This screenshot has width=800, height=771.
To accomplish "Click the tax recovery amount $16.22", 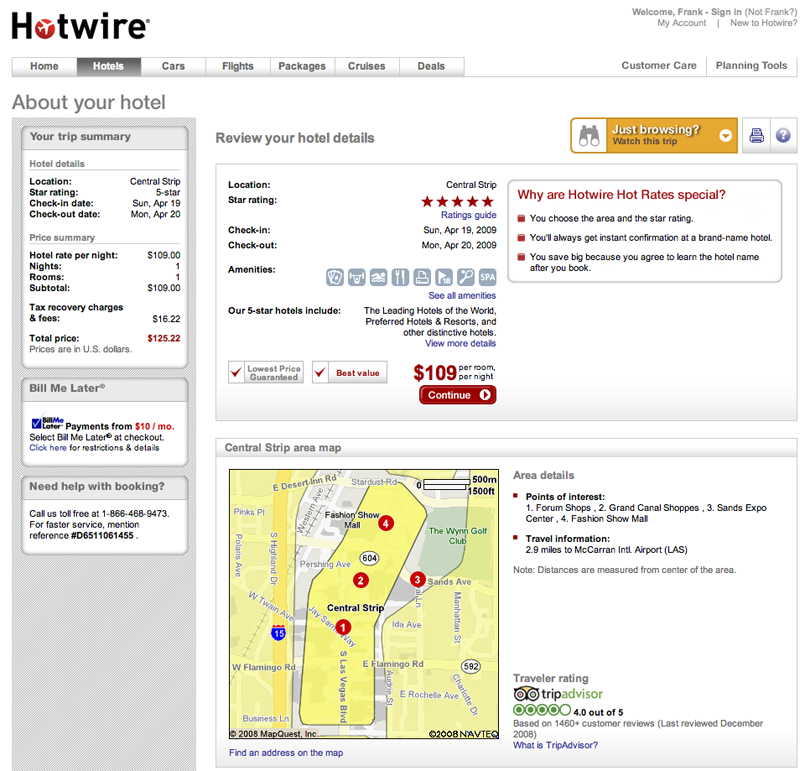I will click(x=166, y=319).
